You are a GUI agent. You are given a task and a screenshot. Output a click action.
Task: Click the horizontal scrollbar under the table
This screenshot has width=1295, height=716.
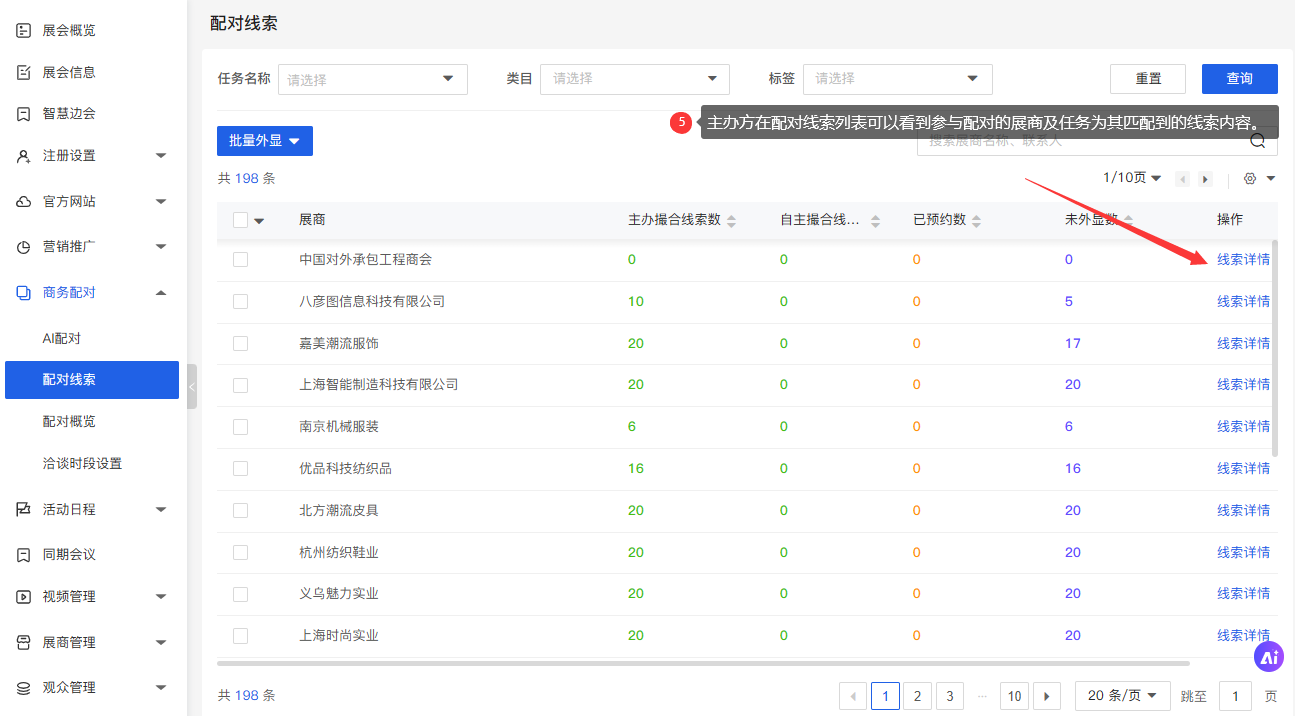pyautogui.click(x=702, y=663)
